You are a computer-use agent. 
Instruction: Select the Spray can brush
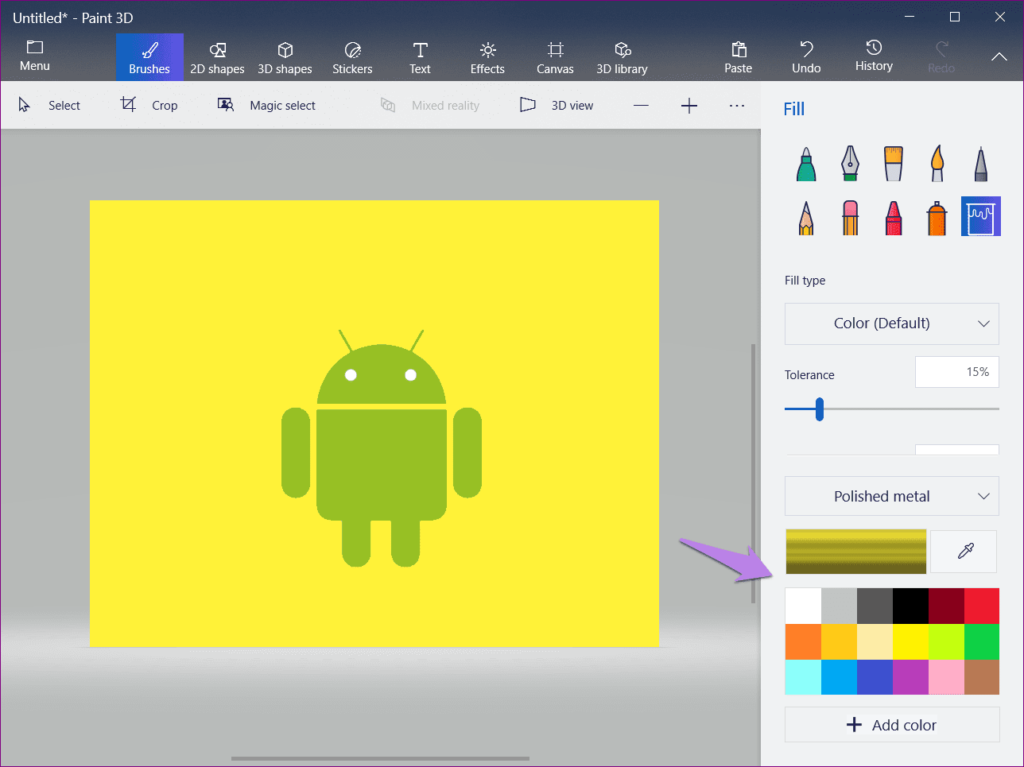click(x=936, y=218)
